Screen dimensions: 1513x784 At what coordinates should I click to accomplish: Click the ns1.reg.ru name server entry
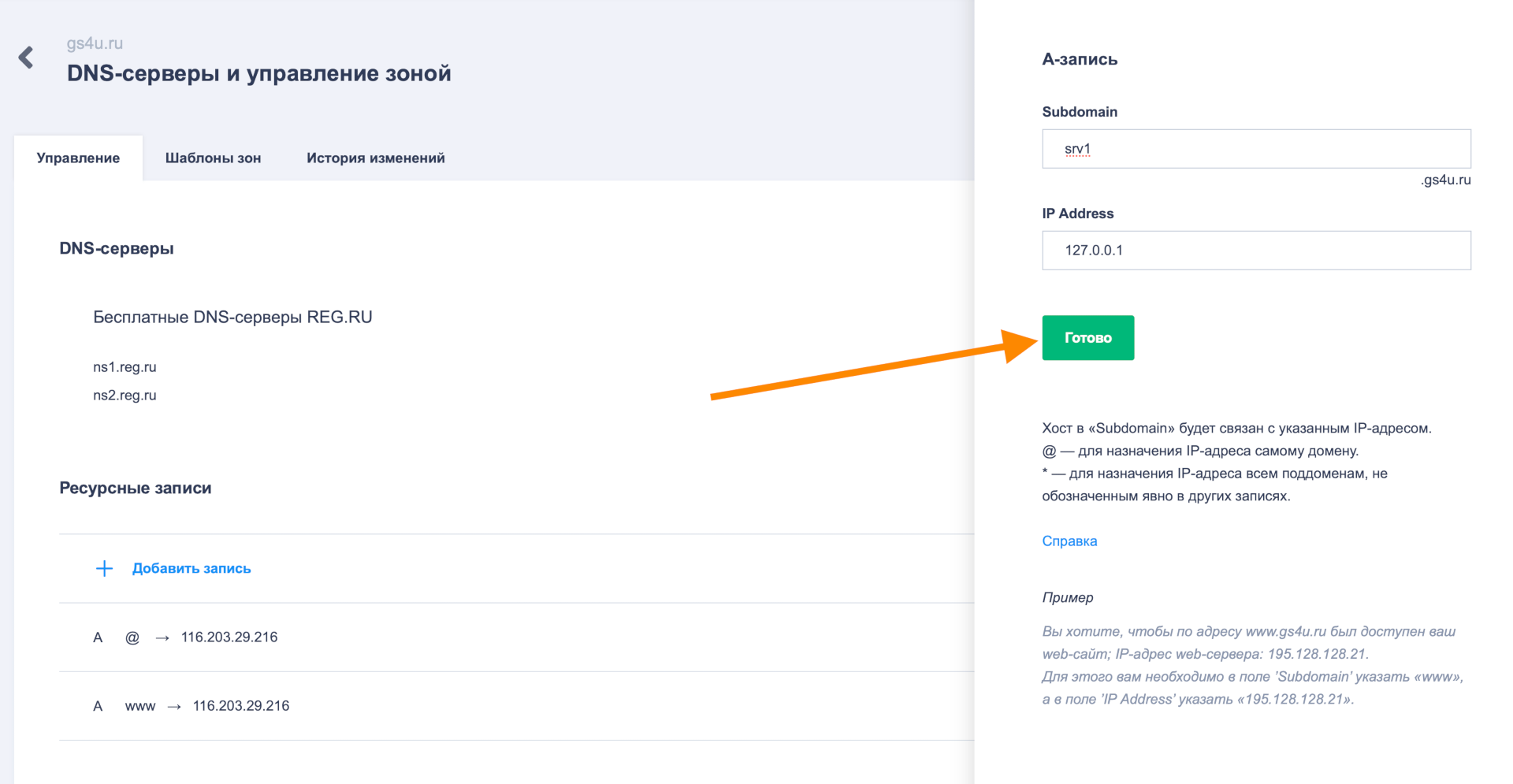tap(125, 367)
